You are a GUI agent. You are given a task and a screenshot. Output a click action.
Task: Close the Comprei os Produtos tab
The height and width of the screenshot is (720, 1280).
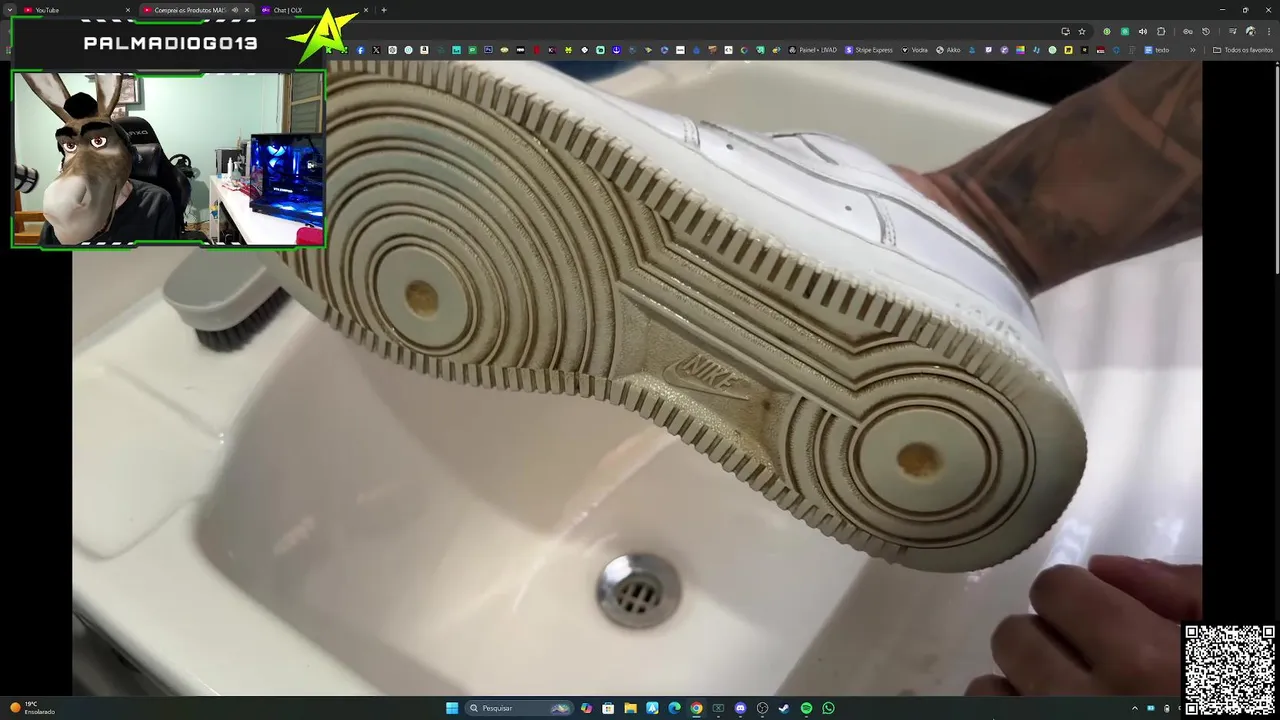click(x=247, y=10)
